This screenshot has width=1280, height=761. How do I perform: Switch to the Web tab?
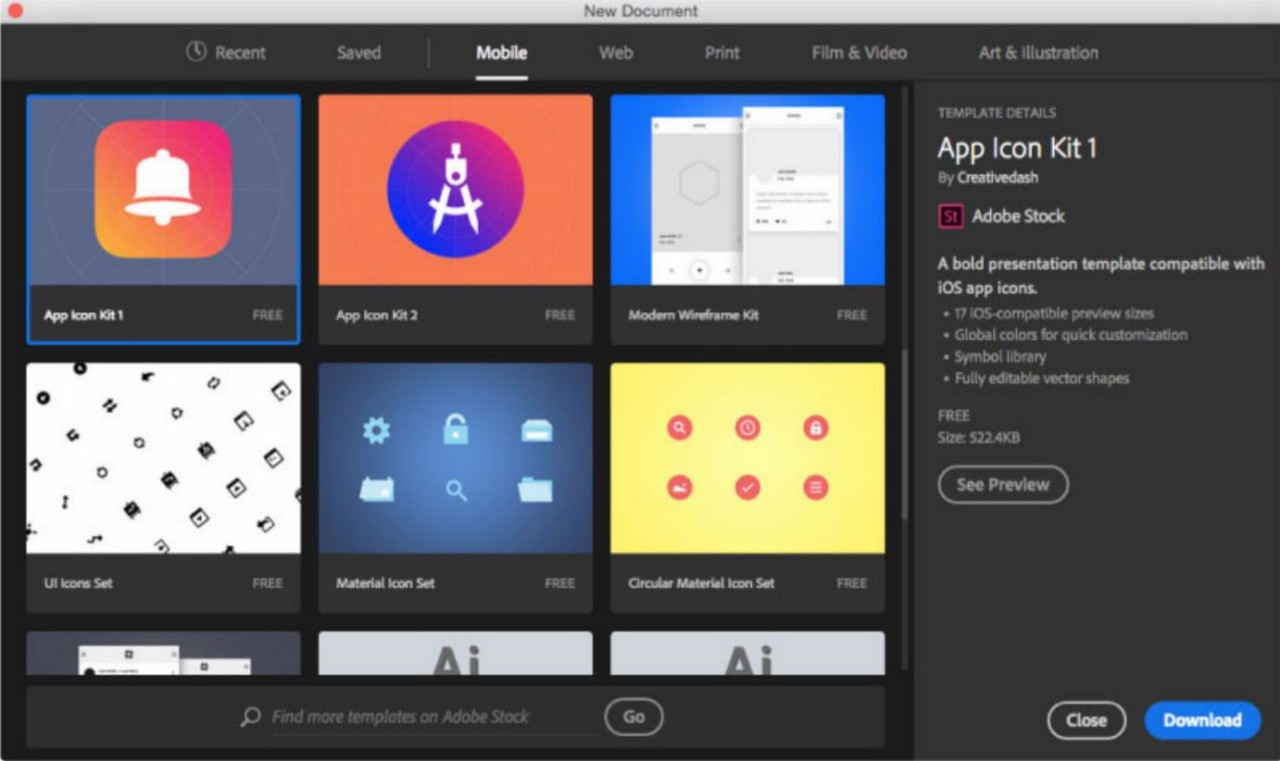616,53
